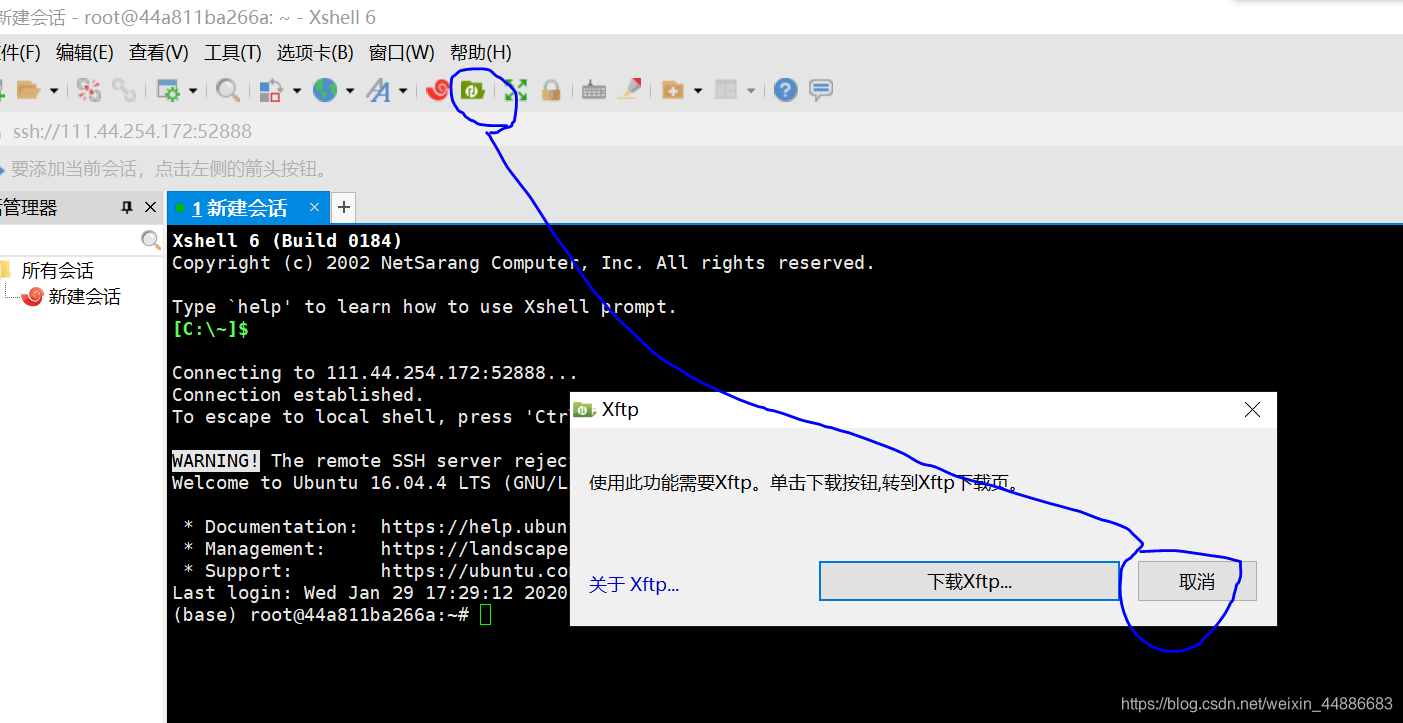
Task: Open the 帮助(H) menu
Action: (481, 53)
